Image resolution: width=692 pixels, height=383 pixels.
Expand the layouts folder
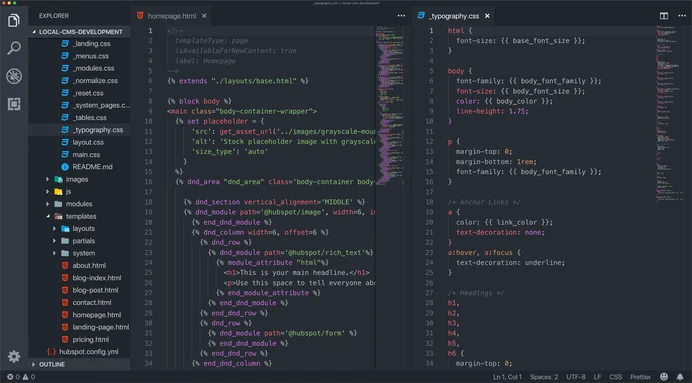79,229
